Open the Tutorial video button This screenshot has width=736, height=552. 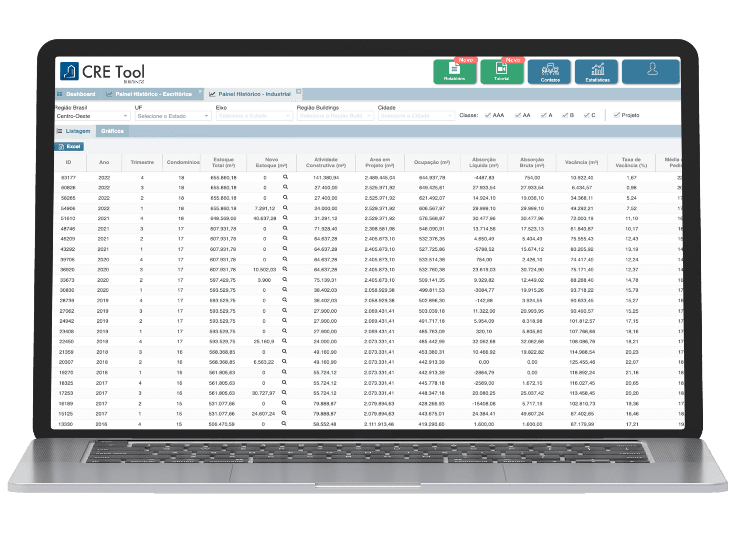click(x=502, y=72)
